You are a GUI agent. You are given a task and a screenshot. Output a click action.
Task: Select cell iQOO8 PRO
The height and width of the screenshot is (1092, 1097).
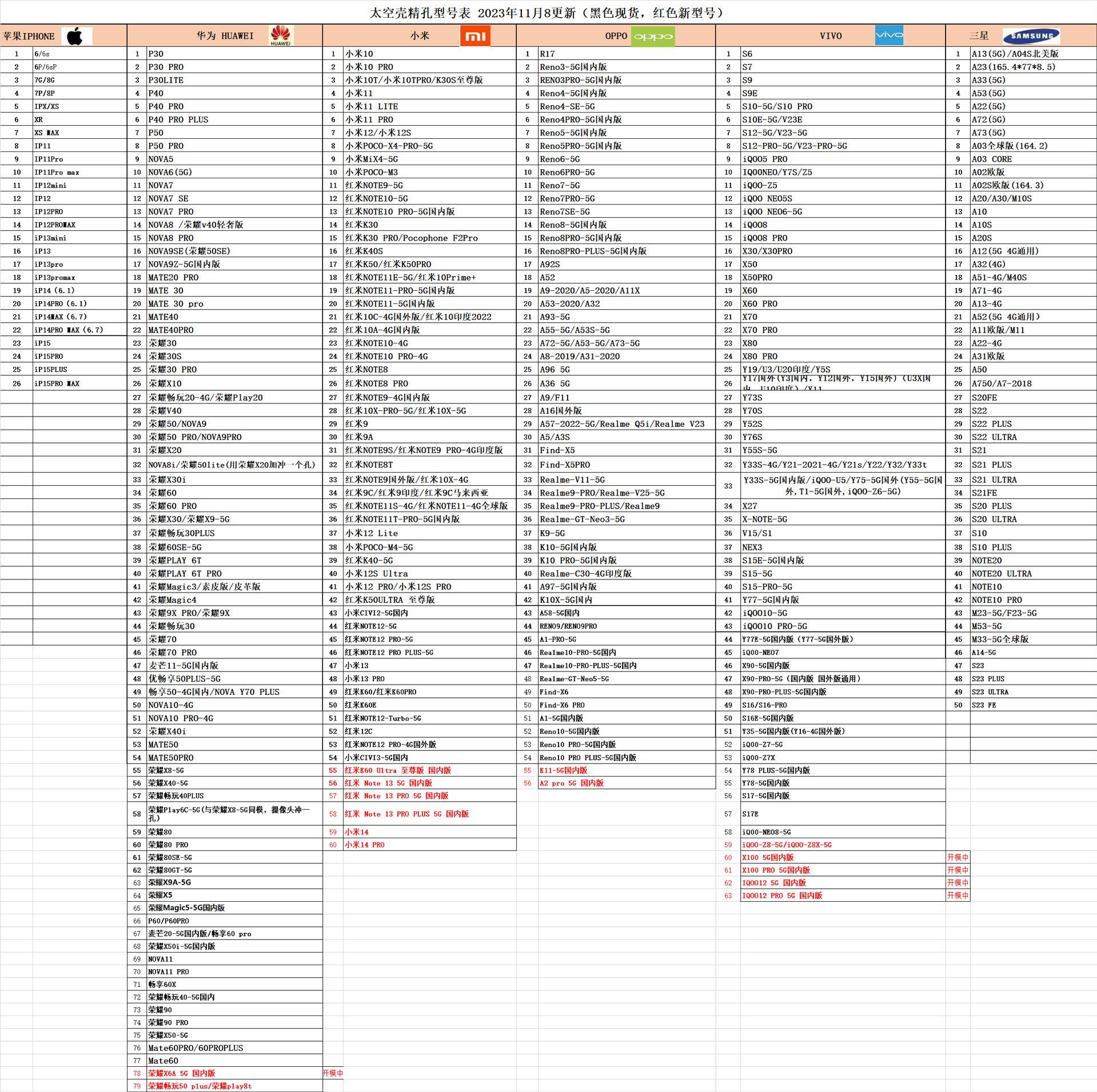843,238
